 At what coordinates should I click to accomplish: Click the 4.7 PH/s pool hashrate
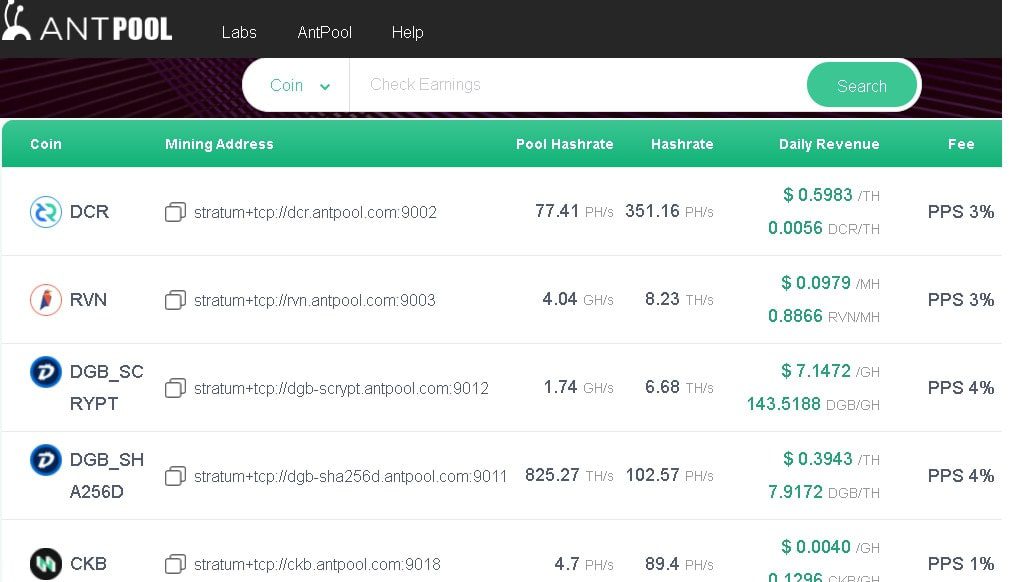[x=584, y=564]
